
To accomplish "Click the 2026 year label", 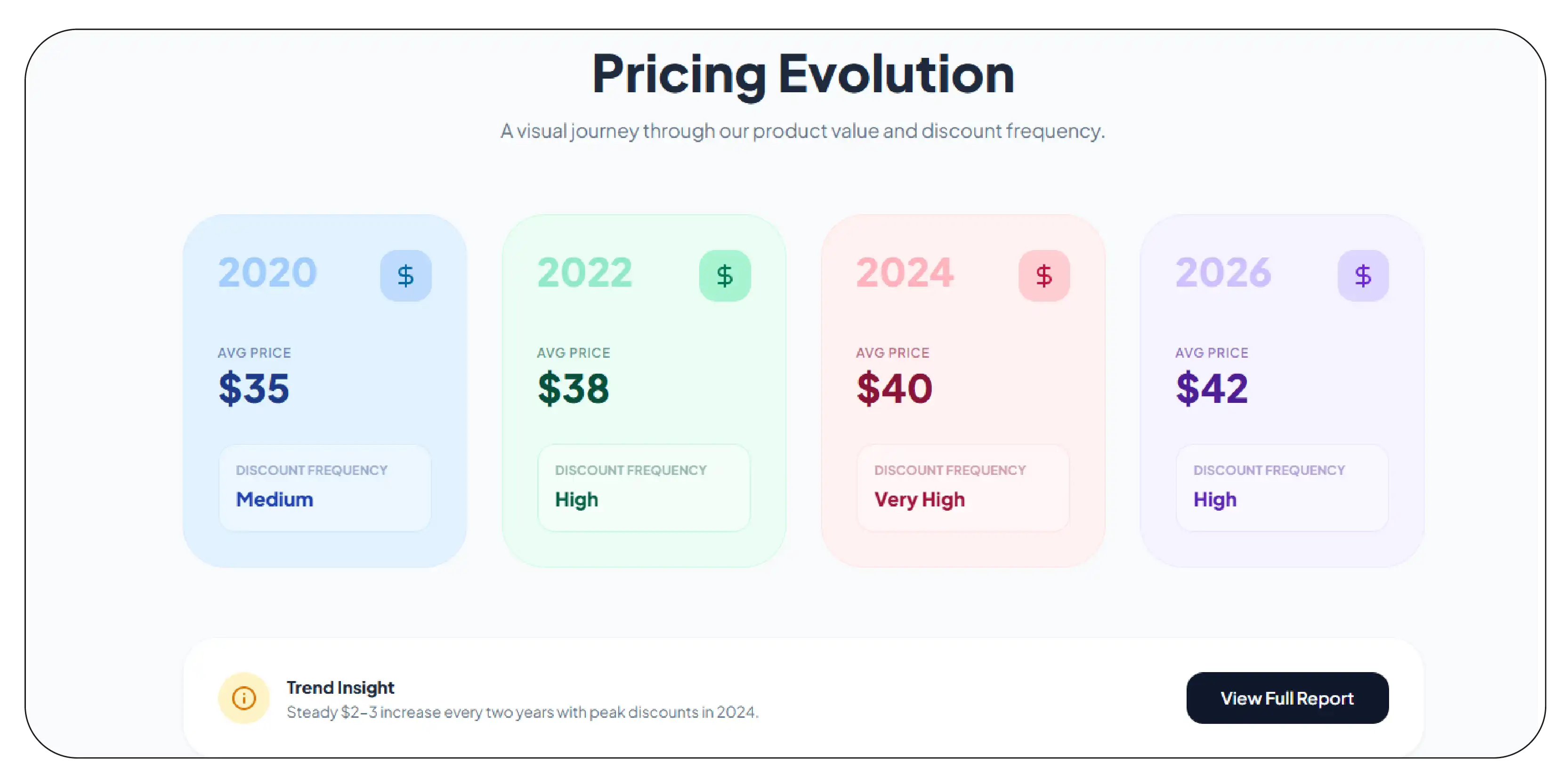I will click(x=1223, y=274).
